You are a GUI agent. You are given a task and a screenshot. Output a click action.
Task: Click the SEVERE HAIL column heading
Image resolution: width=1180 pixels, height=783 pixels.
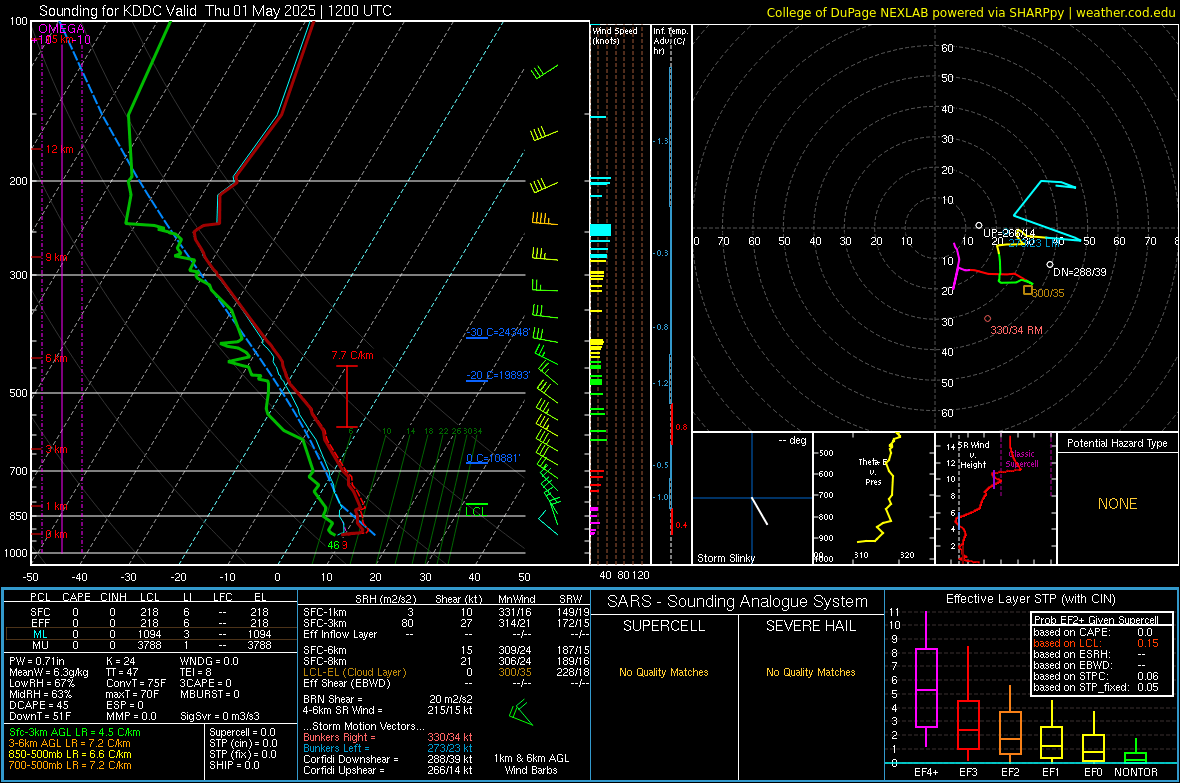[x=810, y=626]
